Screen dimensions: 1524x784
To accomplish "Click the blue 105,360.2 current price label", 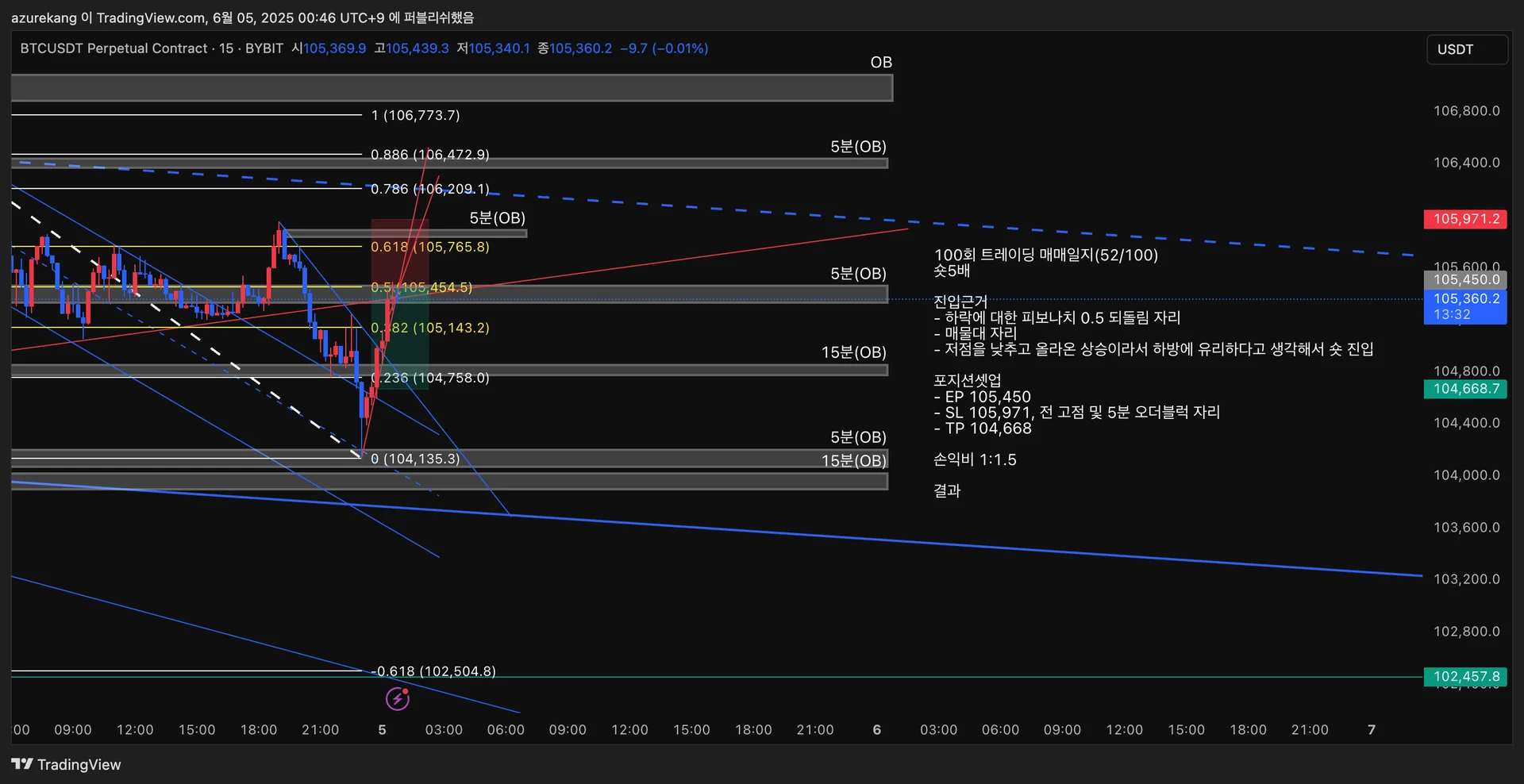I will coord(1465,306).
